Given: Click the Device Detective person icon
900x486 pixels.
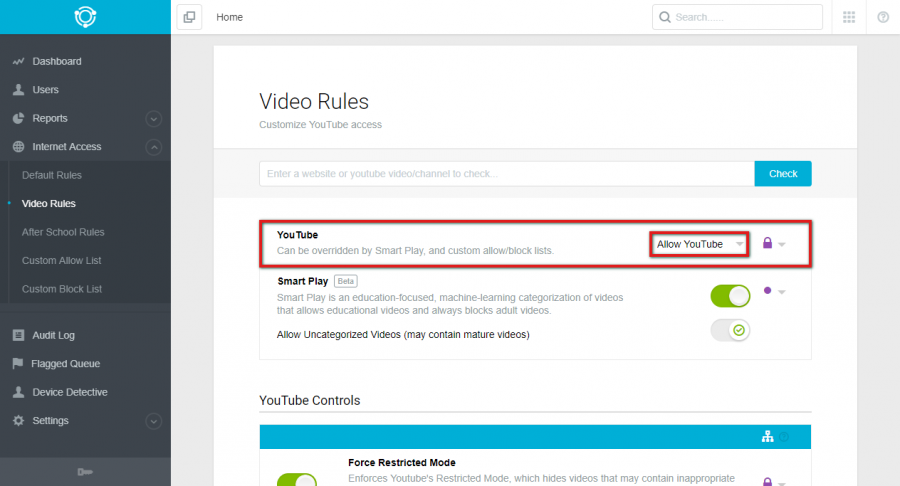Looking at the screenshot, I should pyautogui.click(x=18, y=392).
